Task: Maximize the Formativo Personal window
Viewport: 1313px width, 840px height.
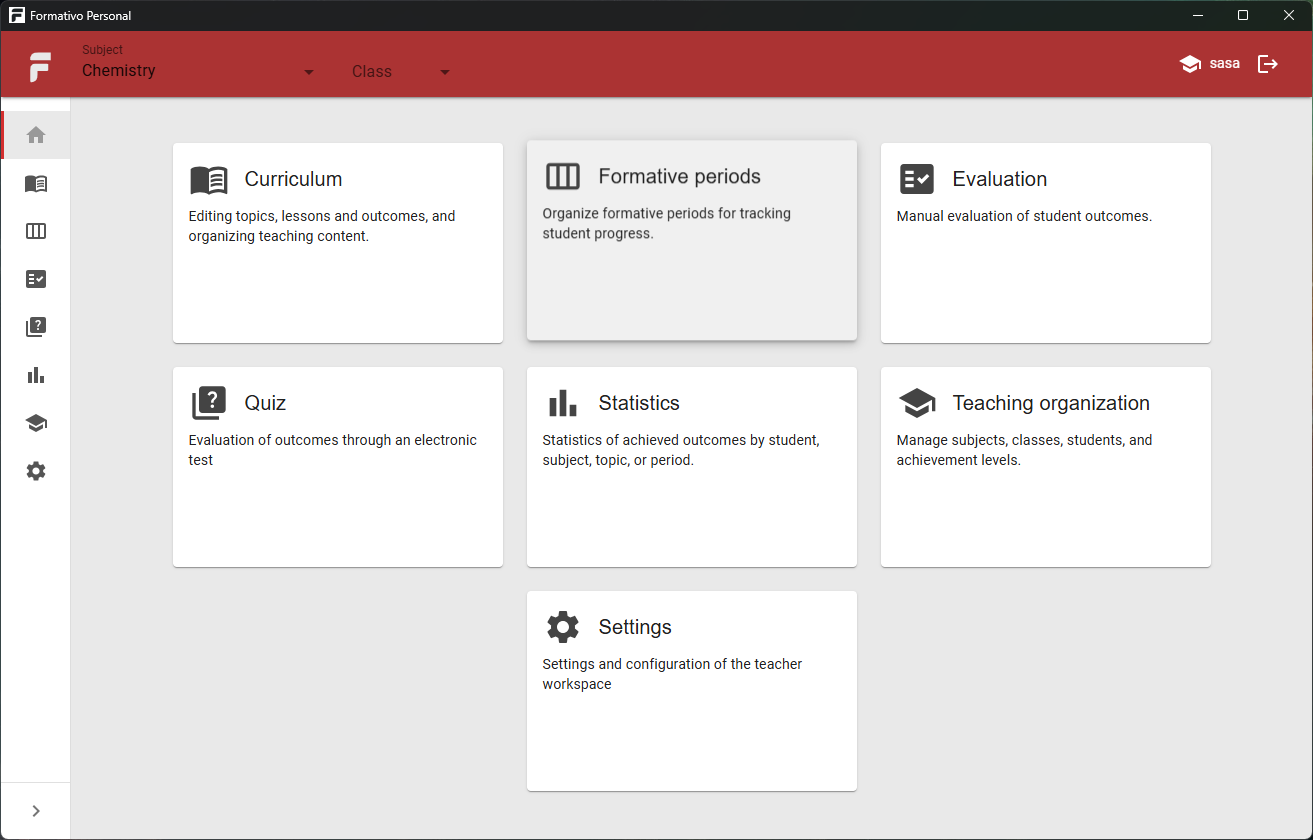Action: point(1243,15)
